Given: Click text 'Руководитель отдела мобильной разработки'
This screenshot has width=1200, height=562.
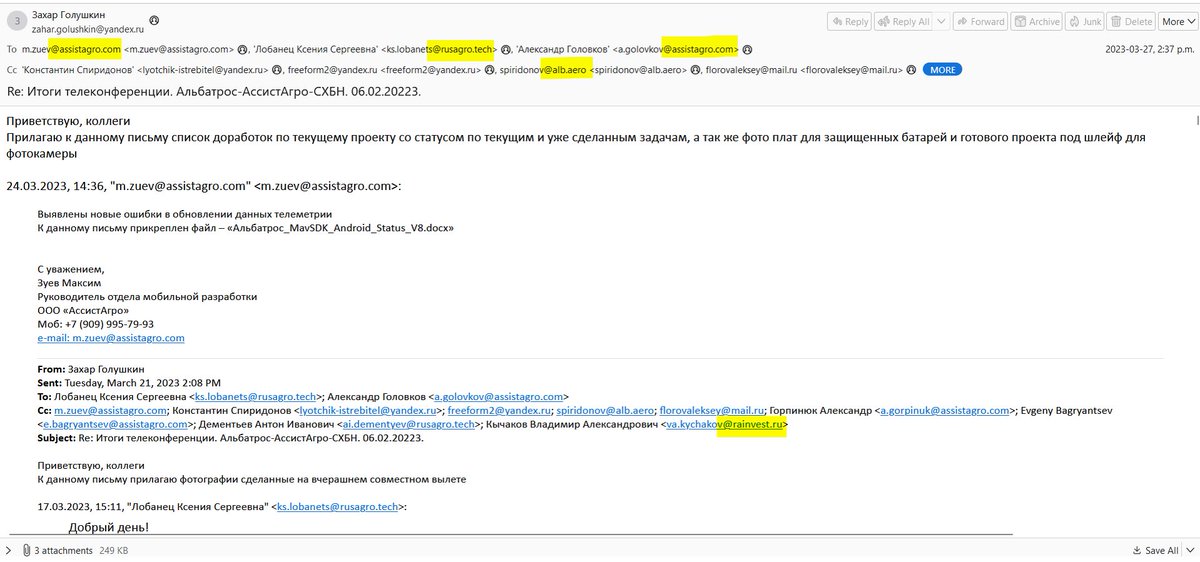Looking at the screenshot, I should point(147,296).
